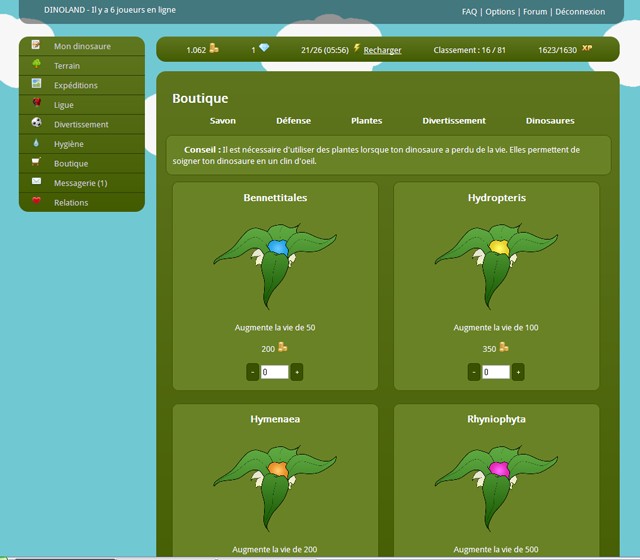Decrease Bennettitales quantity with minus button
640x560 pixels.
(253, 372)
